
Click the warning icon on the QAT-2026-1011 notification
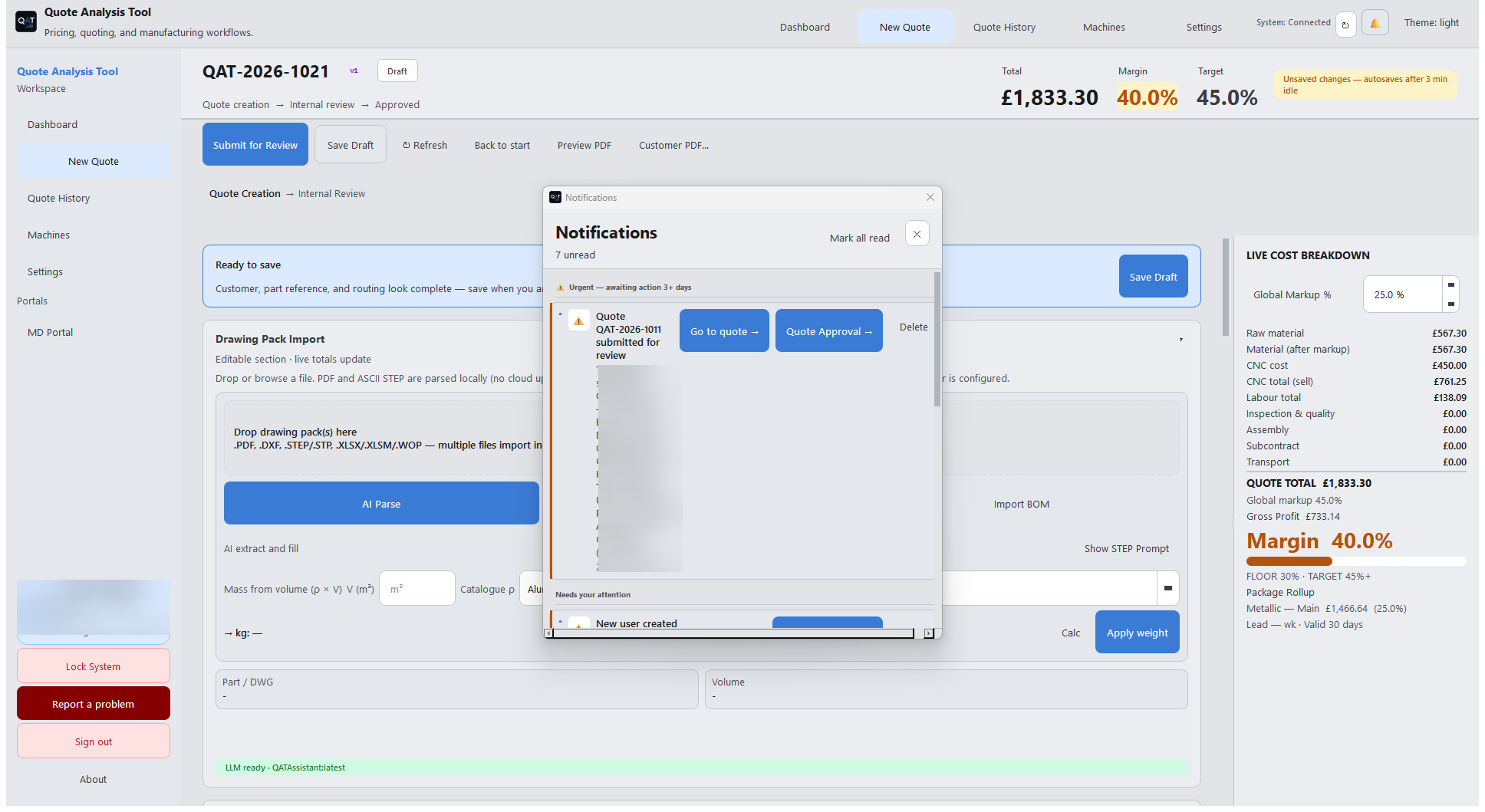tap(579, 321)
